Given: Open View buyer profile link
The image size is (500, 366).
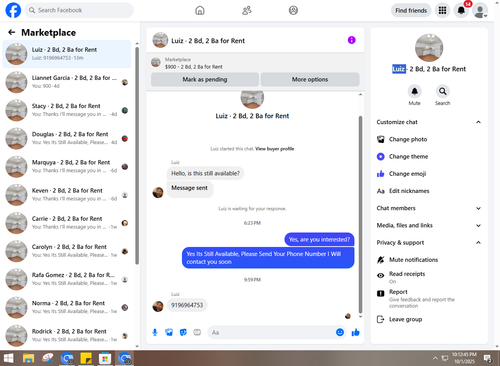Looking at the screenshot, I should (275, 149).
